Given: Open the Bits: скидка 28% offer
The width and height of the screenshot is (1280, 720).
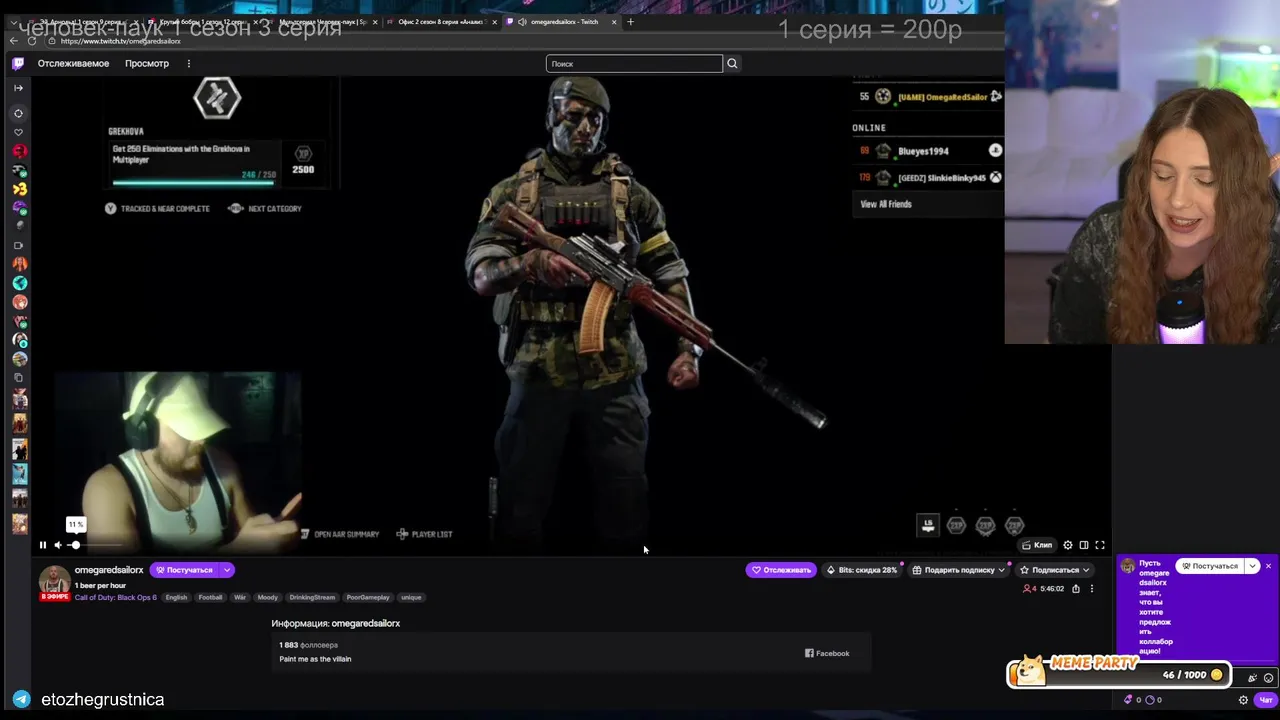Looking at the screenshot, I should pos(862,570).
